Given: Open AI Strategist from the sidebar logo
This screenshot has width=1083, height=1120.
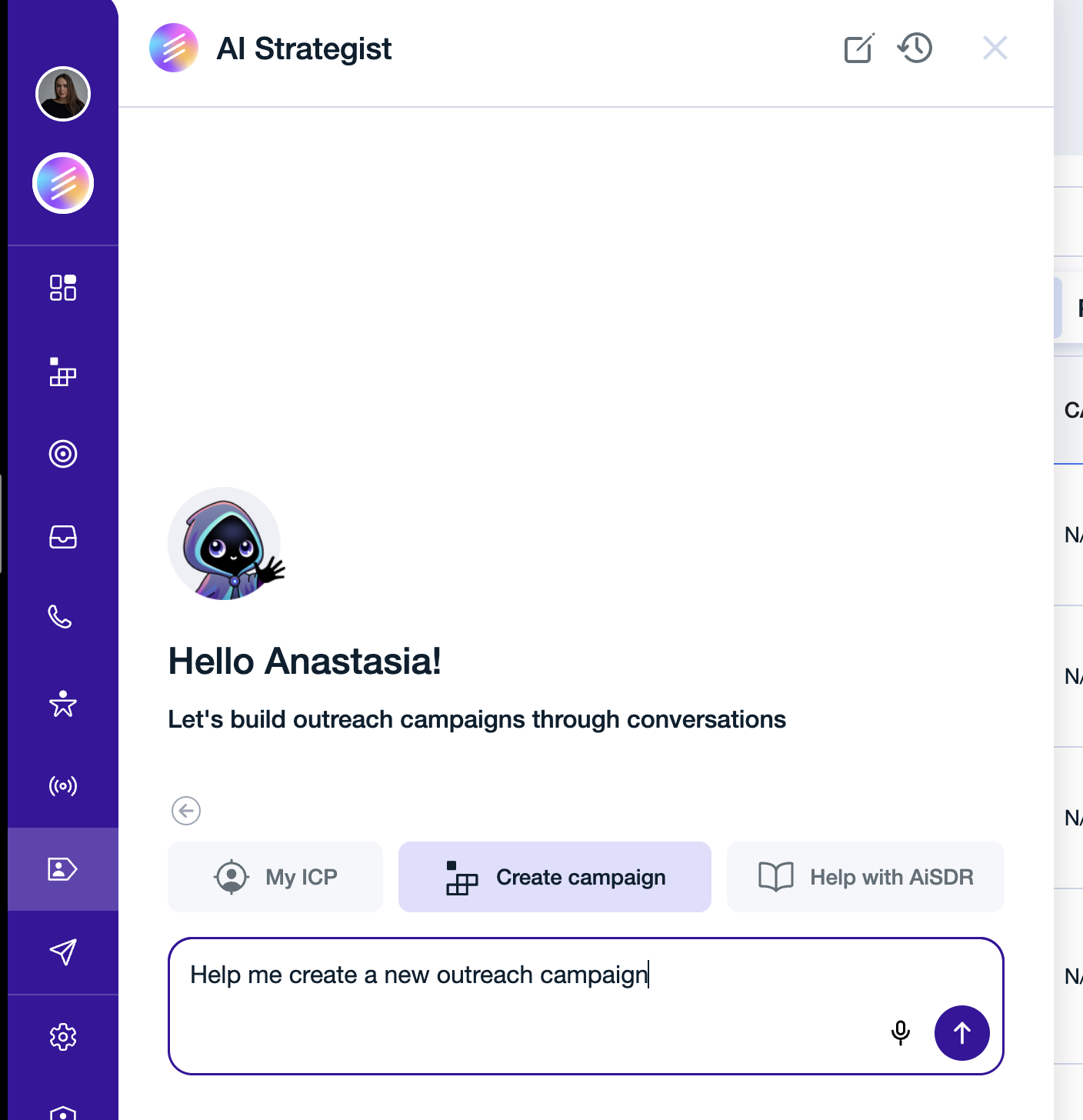Looking at the screenshot, I should pos(63,183).
